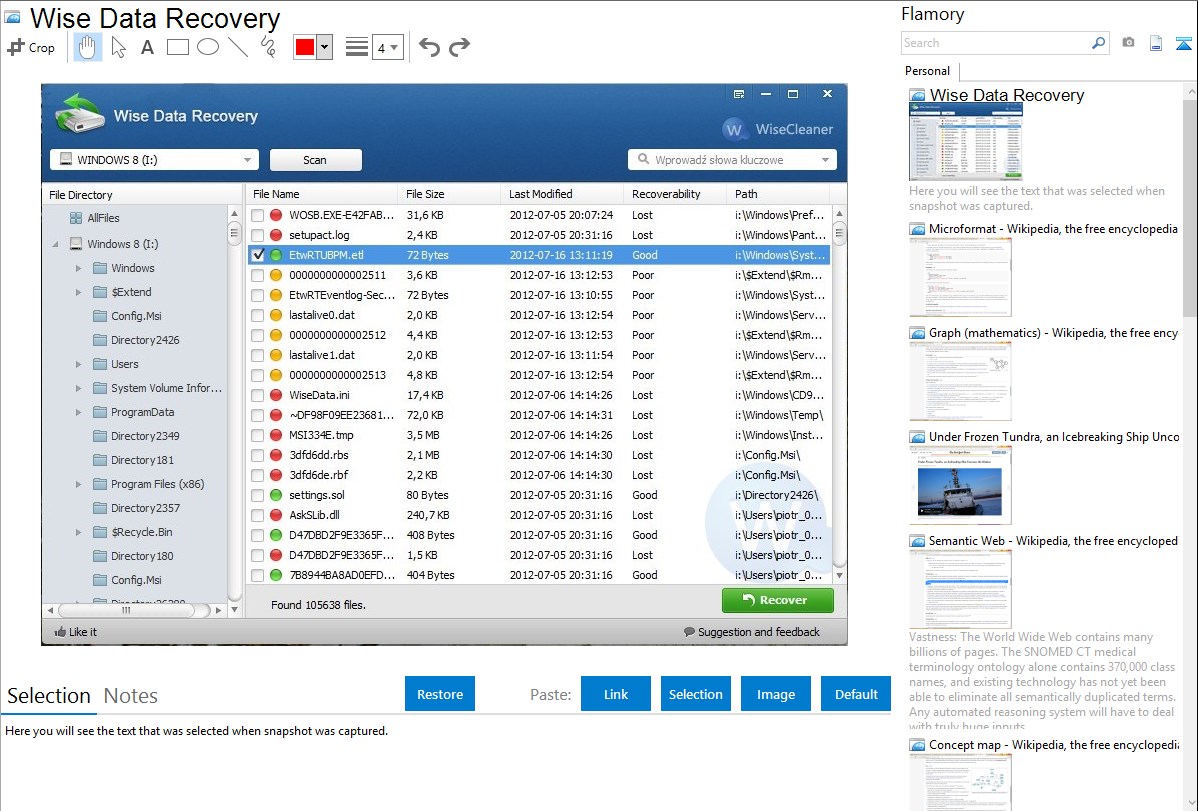
Task: Click the Paste Link button
Action: point(616,694)
